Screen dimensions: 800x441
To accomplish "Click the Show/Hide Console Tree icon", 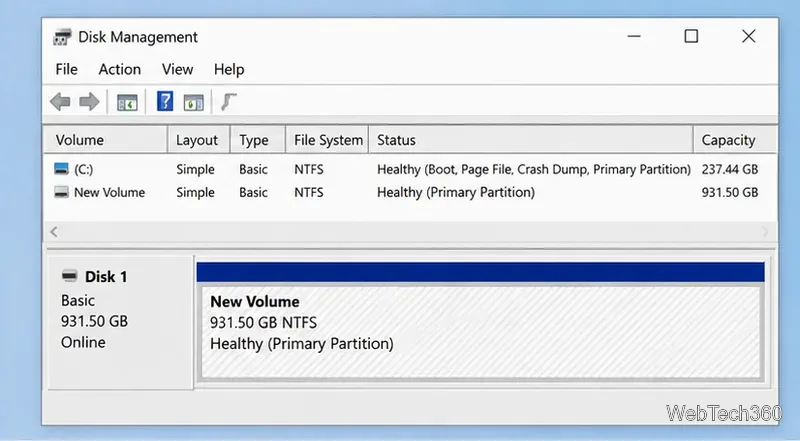I will pos(127,102).
